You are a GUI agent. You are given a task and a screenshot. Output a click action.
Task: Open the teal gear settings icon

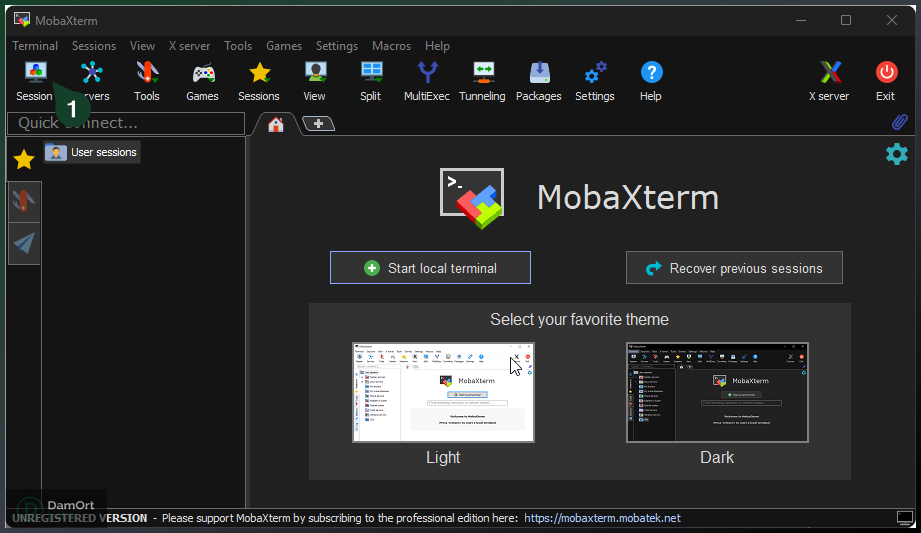click(896, 154)
